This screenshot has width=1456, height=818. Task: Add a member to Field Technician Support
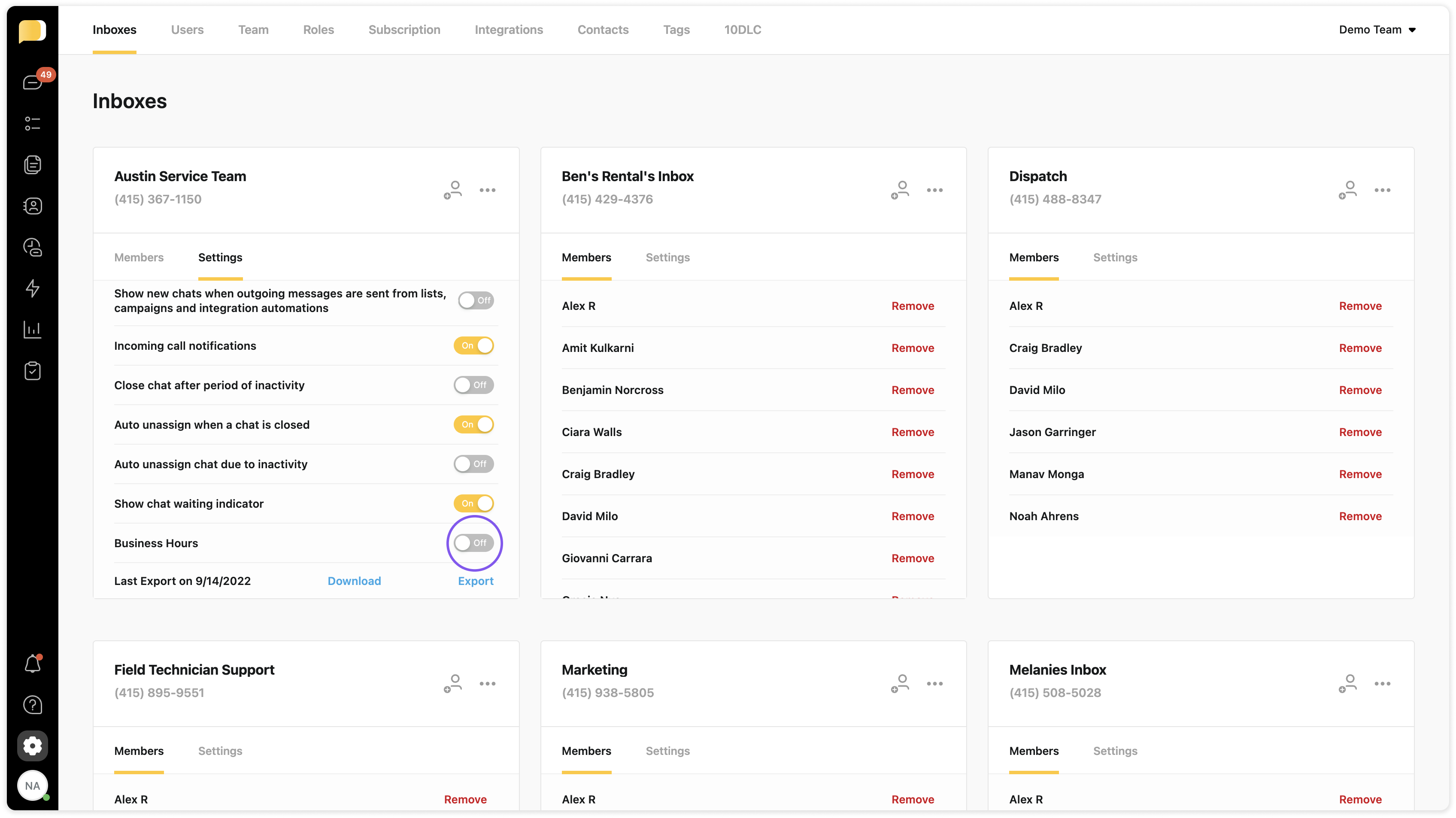pyautogui.click(x=453, y=684)
